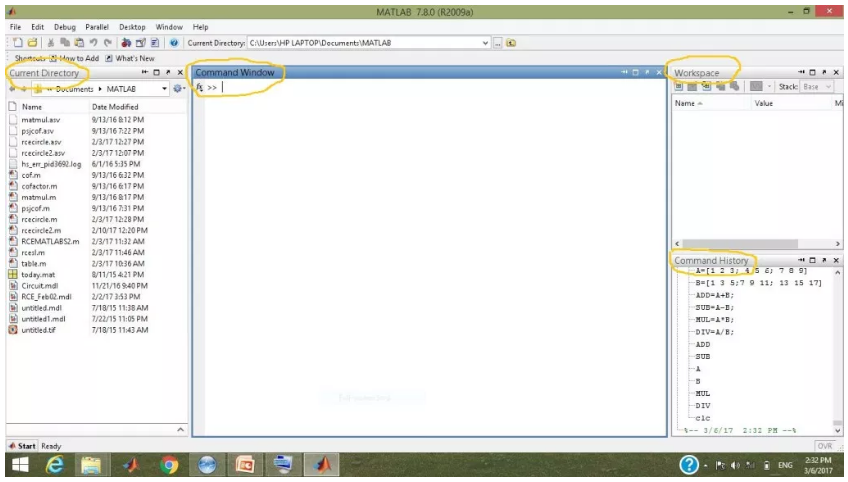Select history entry clc
The width and height of the screenshot is (848, 482).
(x=703, y=418)
